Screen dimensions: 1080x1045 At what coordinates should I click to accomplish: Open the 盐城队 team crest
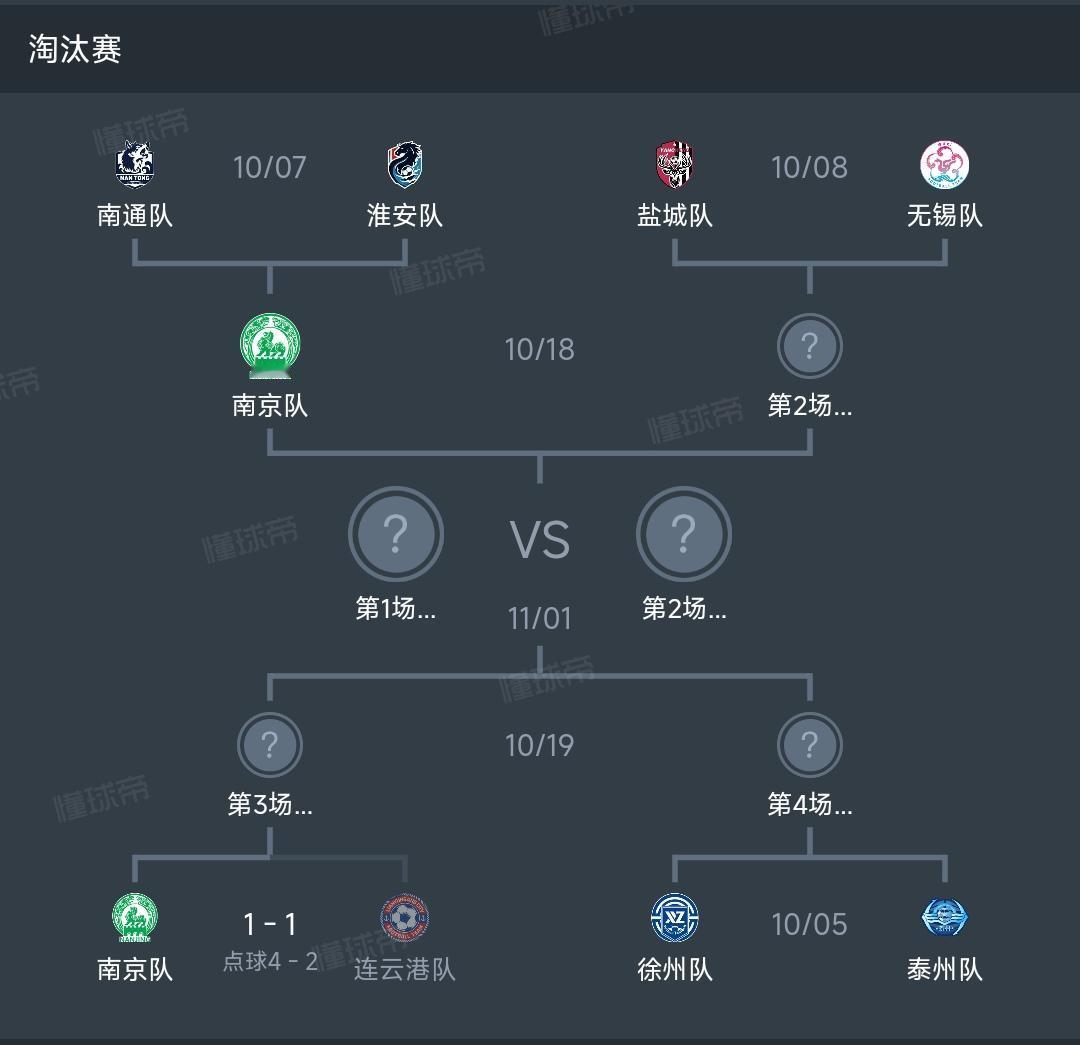(x=675, y=165)
